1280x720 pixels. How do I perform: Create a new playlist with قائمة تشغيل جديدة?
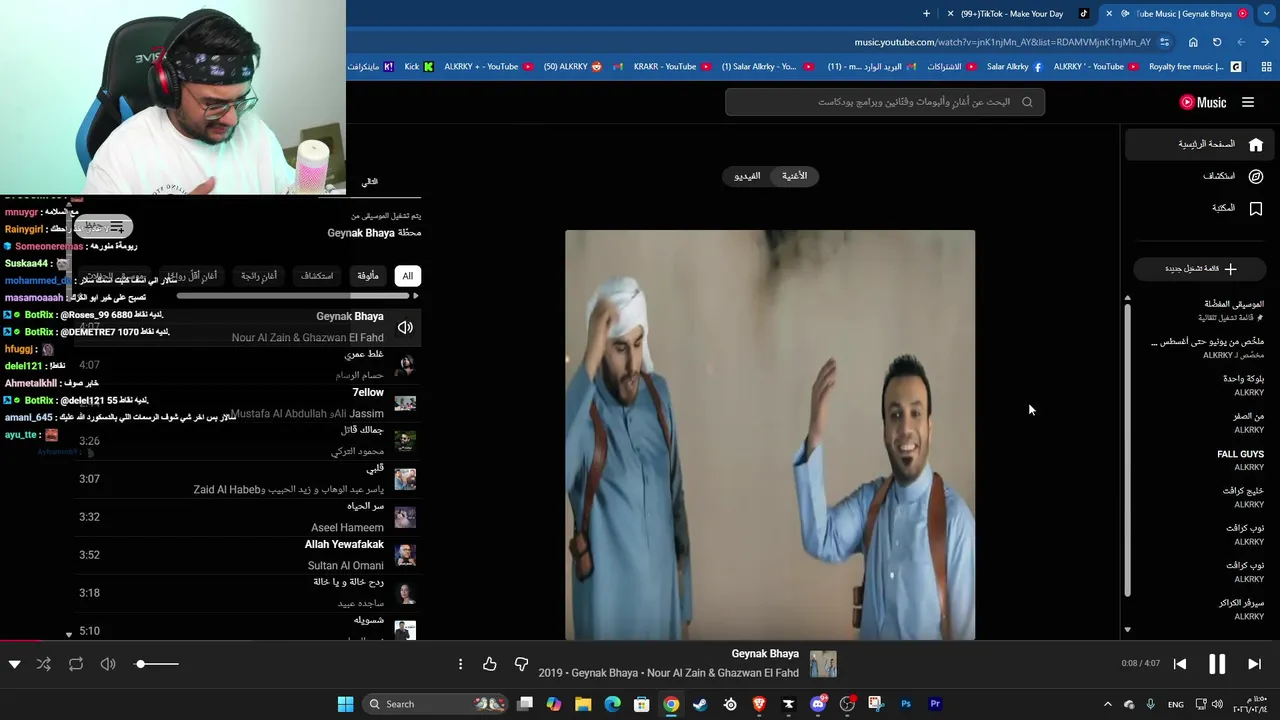coord(1200,269)
